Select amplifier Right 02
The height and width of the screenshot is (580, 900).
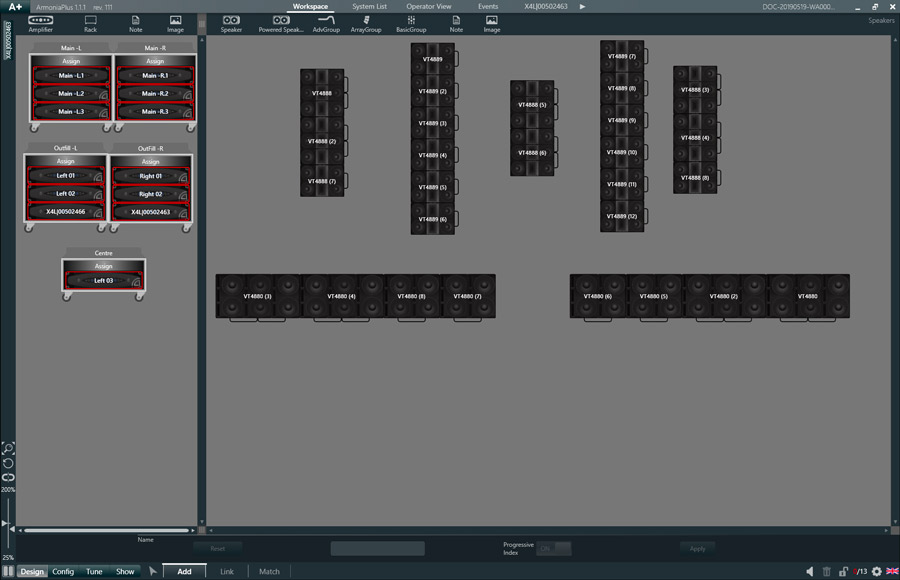150,194
